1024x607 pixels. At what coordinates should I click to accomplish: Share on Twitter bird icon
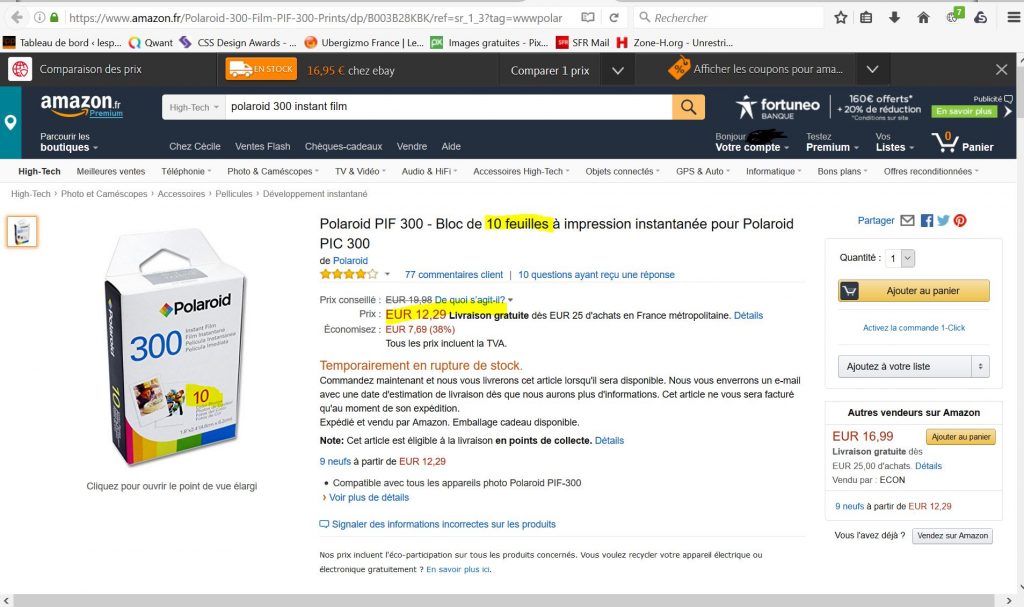click(x=943, y=221)
